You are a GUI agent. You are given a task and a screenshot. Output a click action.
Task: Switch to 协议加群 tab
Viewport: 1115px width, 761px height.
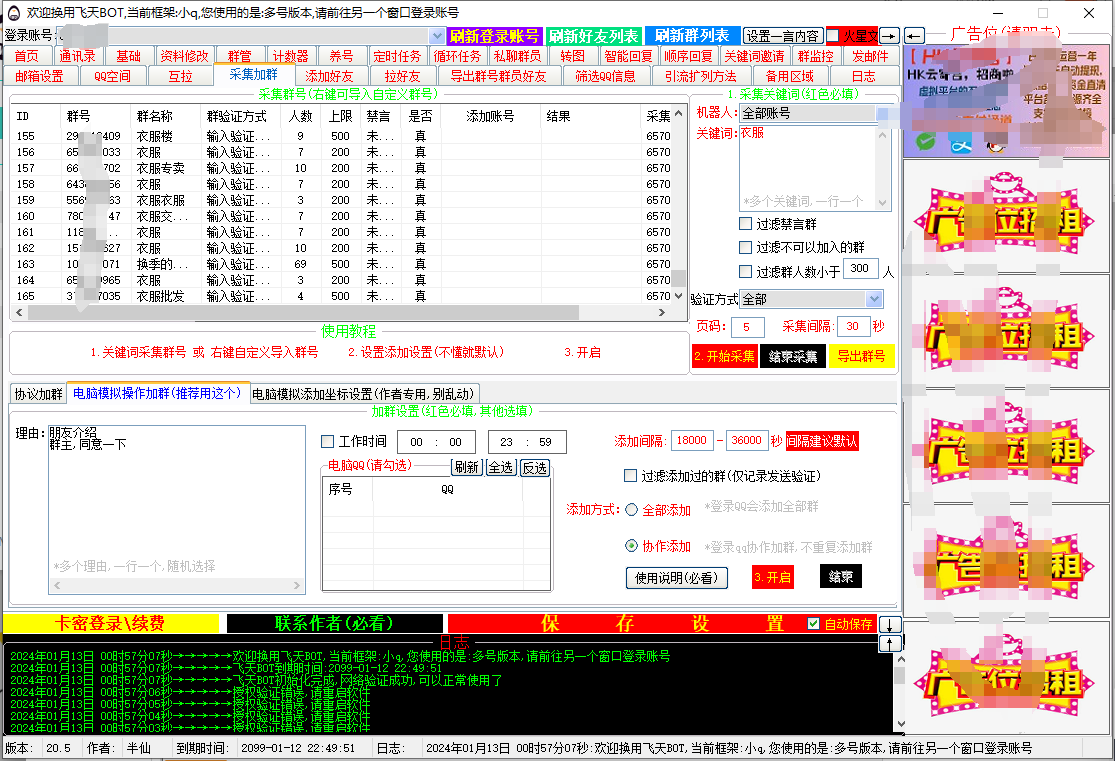[x=38, y=394]
